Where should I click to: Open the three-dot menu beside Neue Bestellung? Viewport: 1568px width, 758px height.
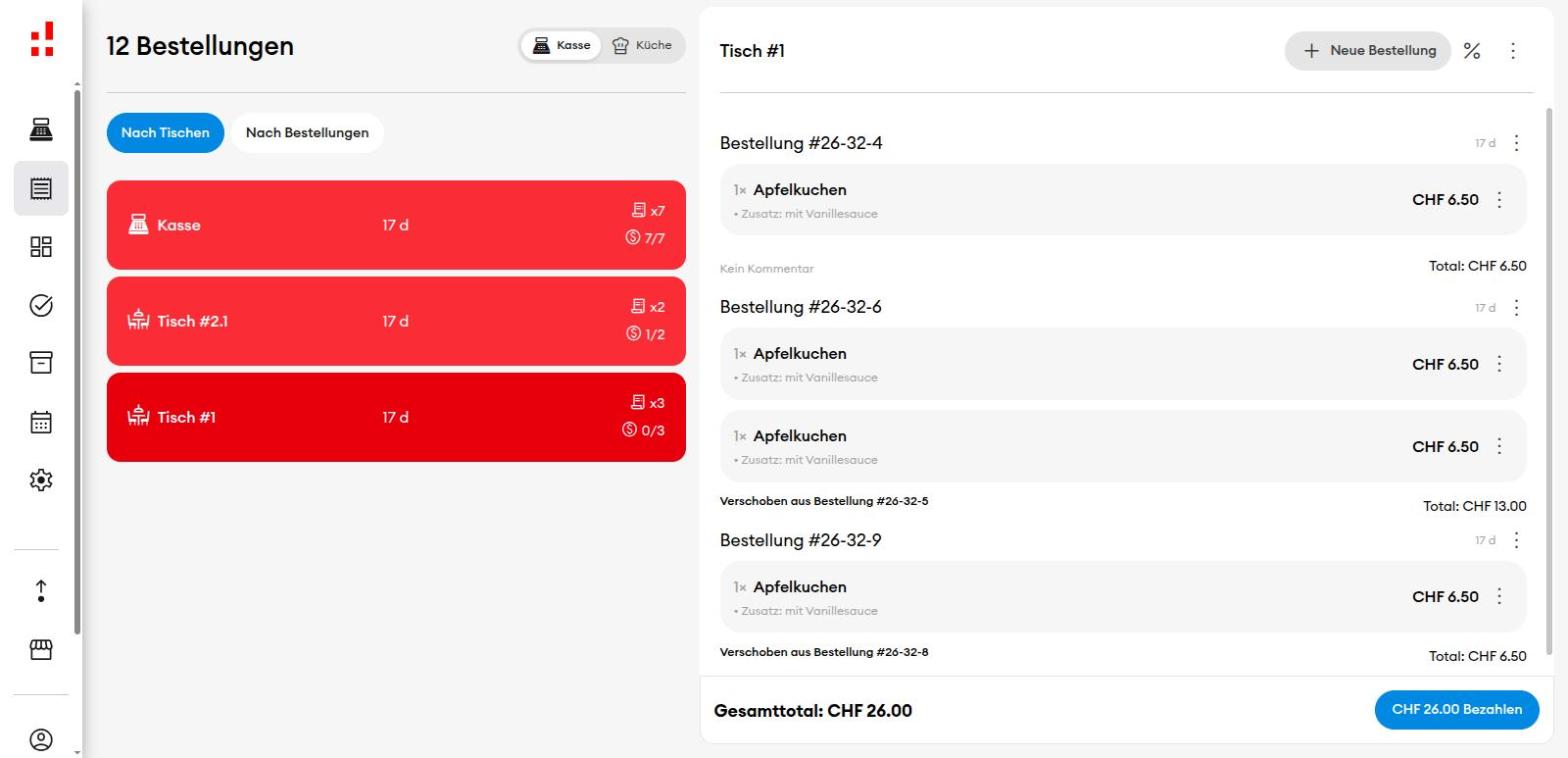pyautogui.click(x=1512, y=51)
